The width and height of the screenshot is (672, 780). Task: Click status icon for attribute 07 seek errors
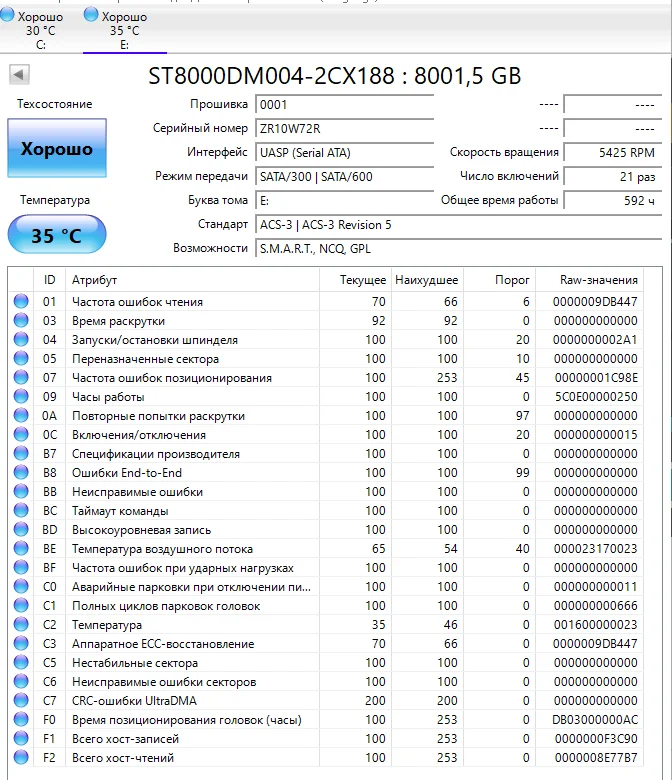(x=21, y=378)
